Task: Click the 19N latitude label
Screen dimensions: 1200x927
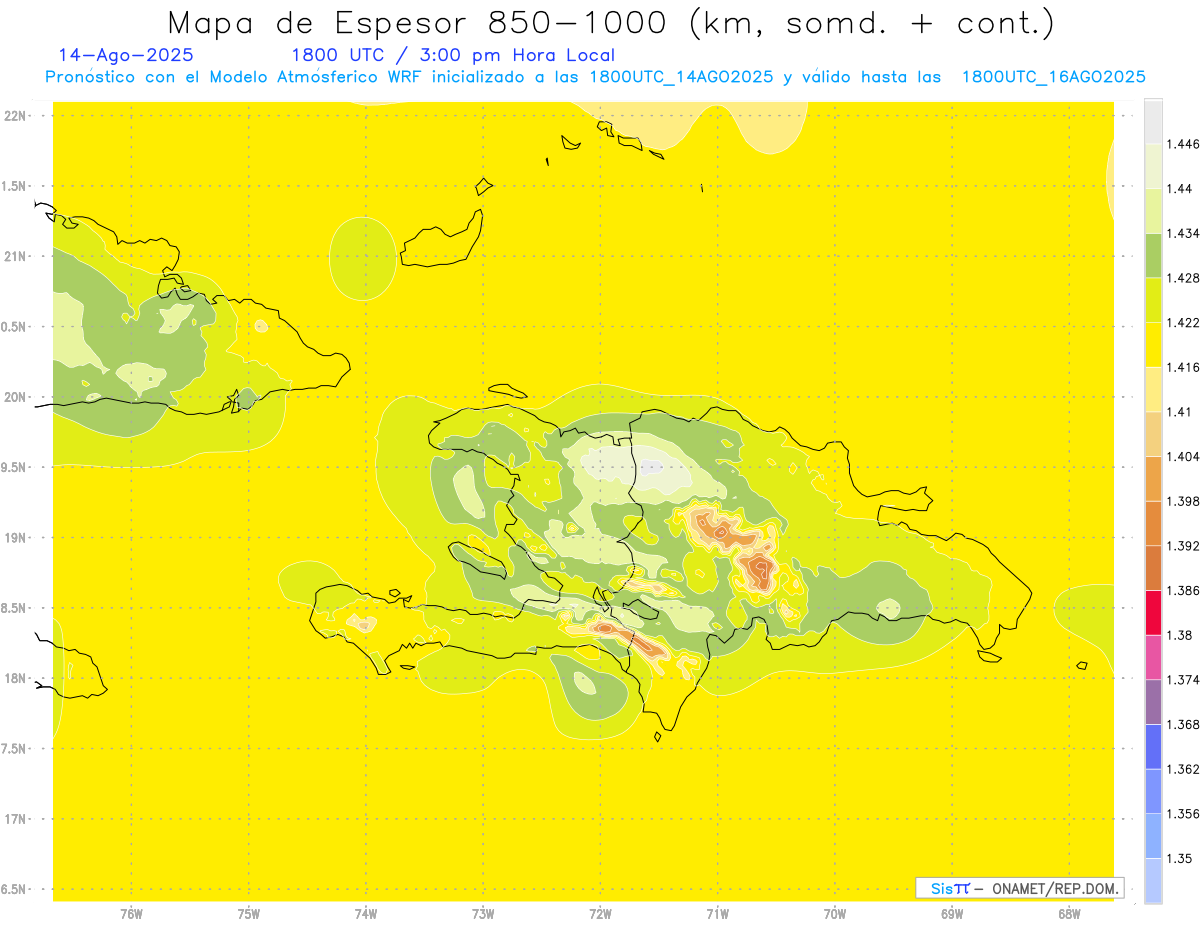Action: tap(15, 538)
